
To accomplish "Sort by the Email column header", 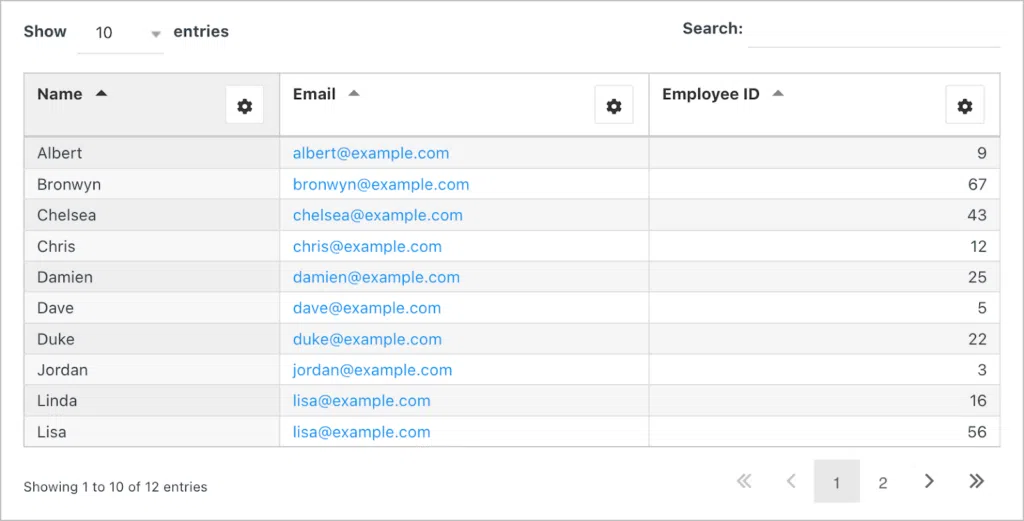I will point(314,94).
